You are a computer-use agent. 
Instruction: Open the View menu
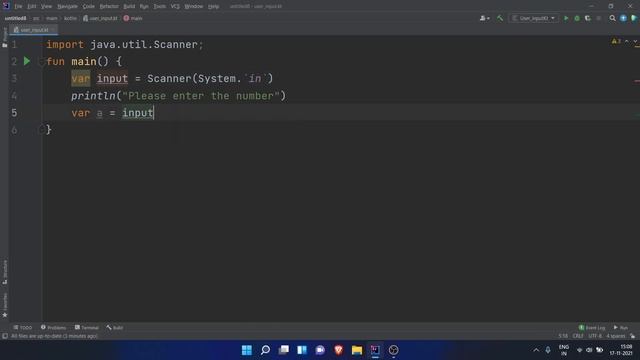point(46,7)
